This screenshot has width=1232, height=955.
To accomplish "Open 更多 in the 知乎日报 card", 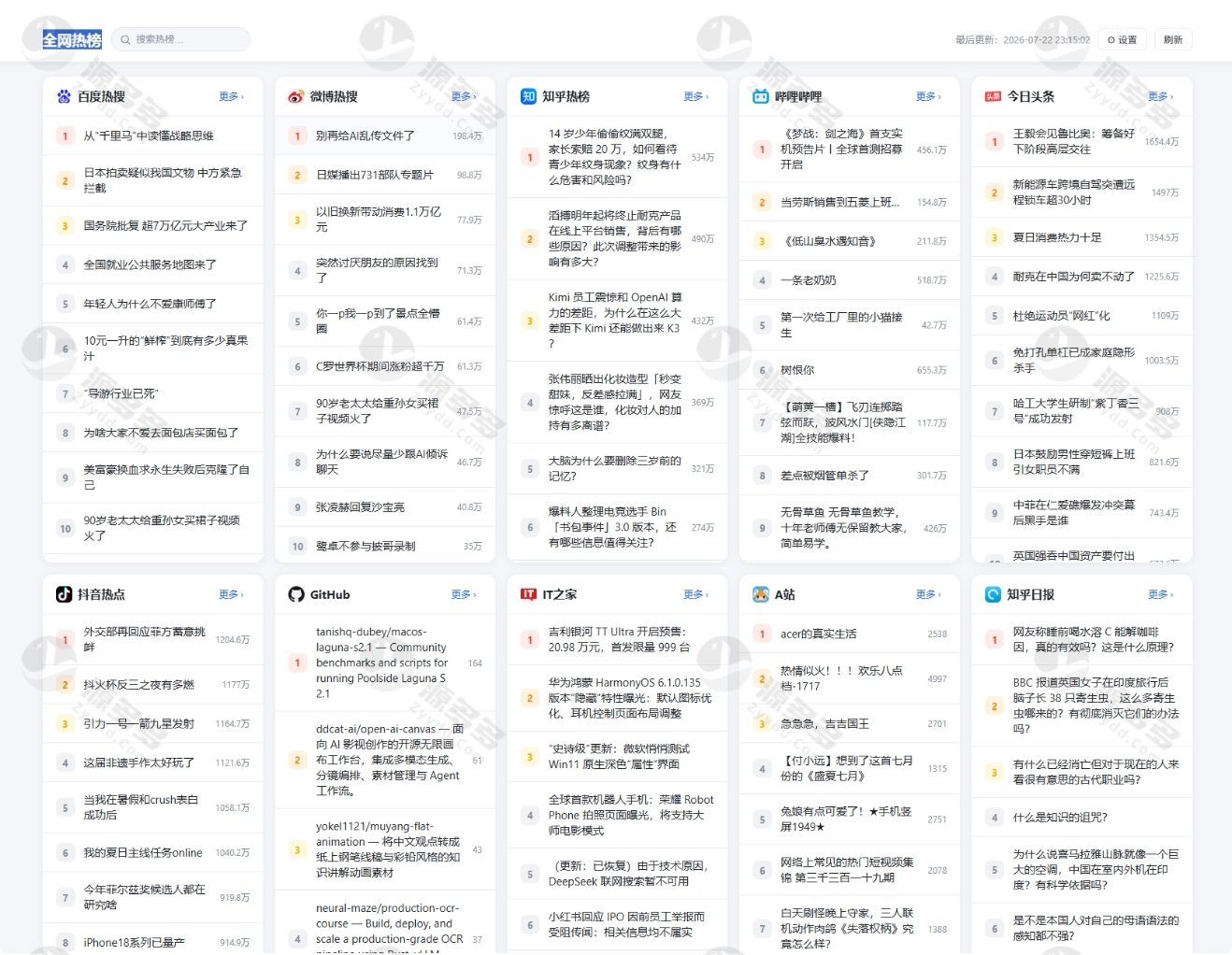I will click(x=1160, y=594).
